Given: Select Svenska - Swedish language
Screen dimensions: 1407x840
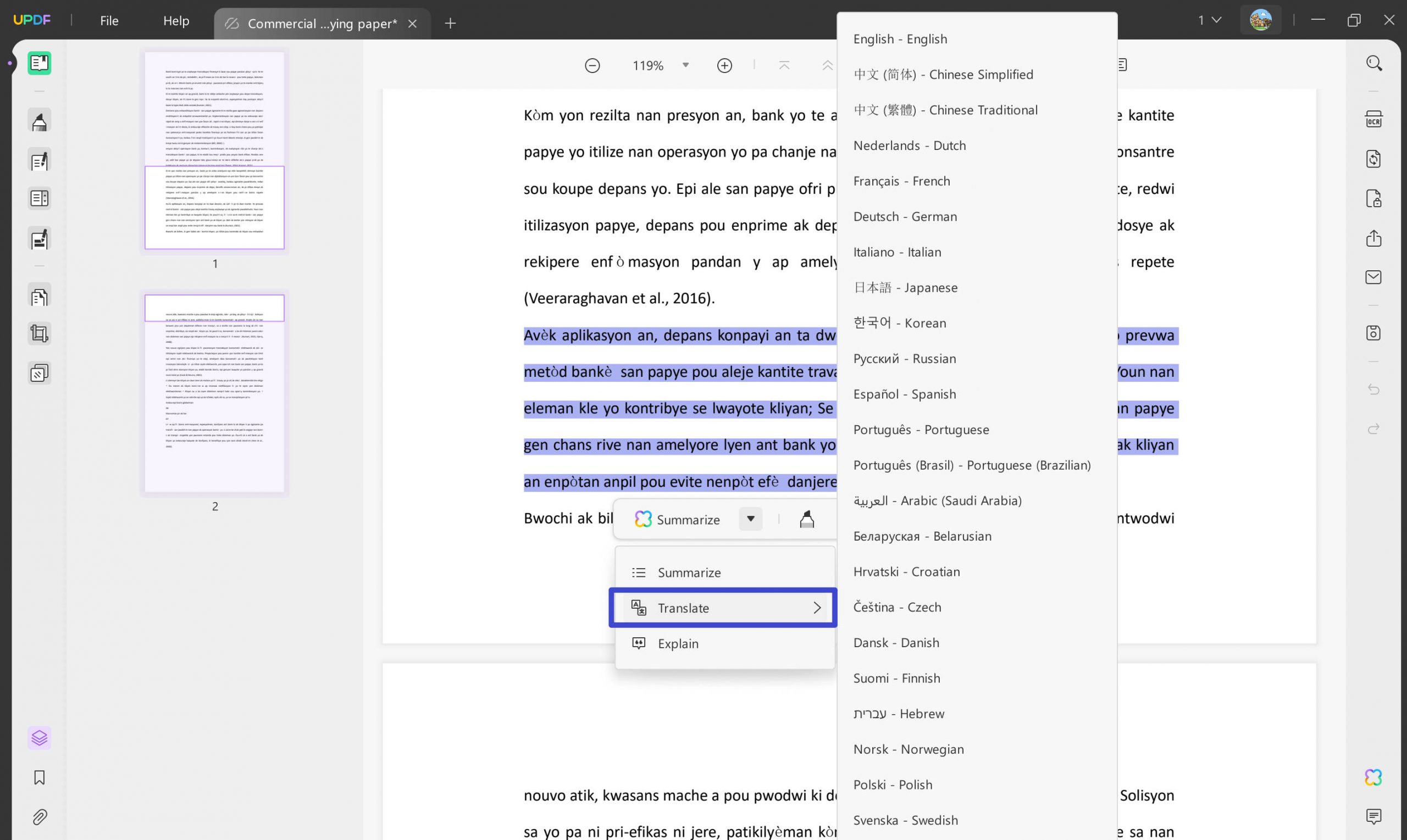Looking at the screenshot, I should (977, 820).
